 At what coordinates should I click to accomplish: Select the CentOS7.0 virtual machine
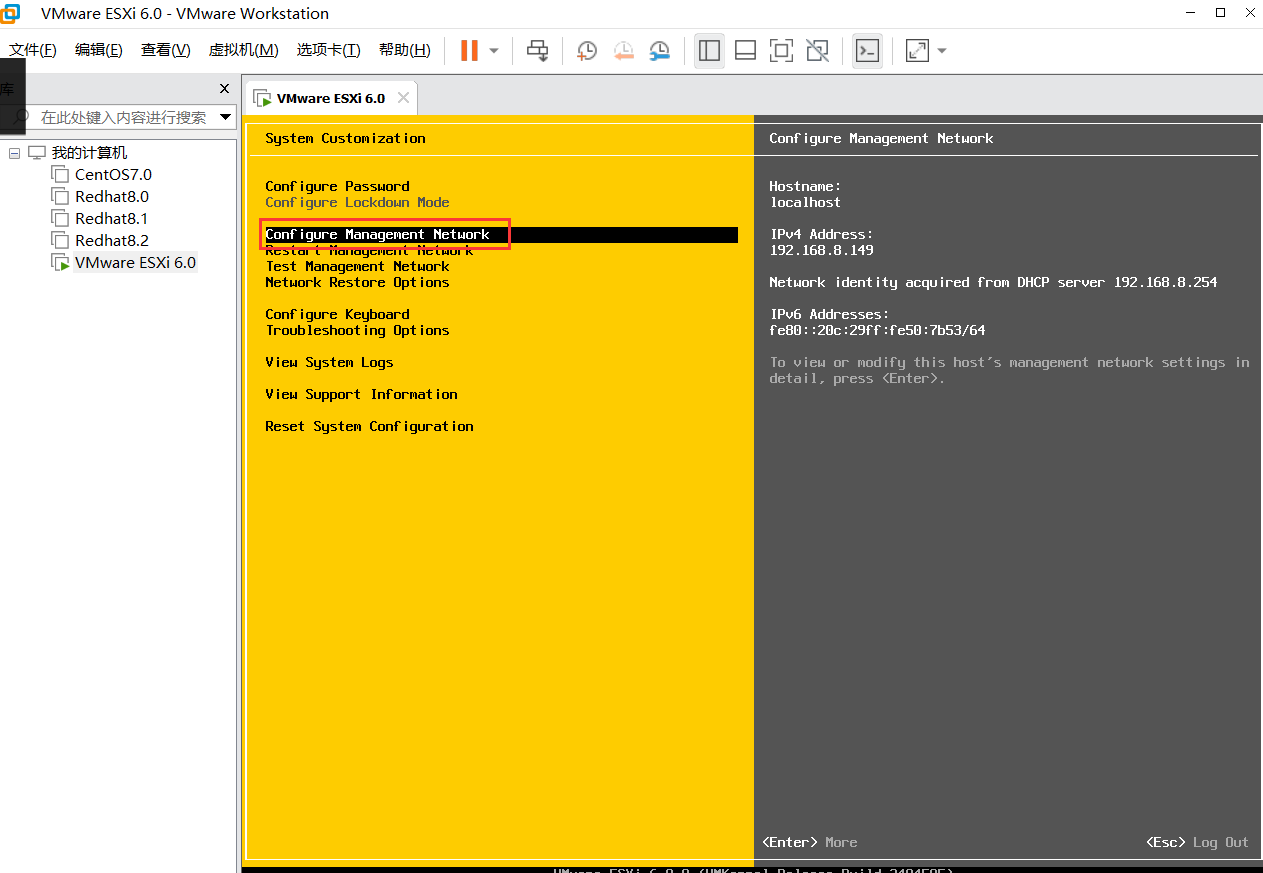click(113, 175)
